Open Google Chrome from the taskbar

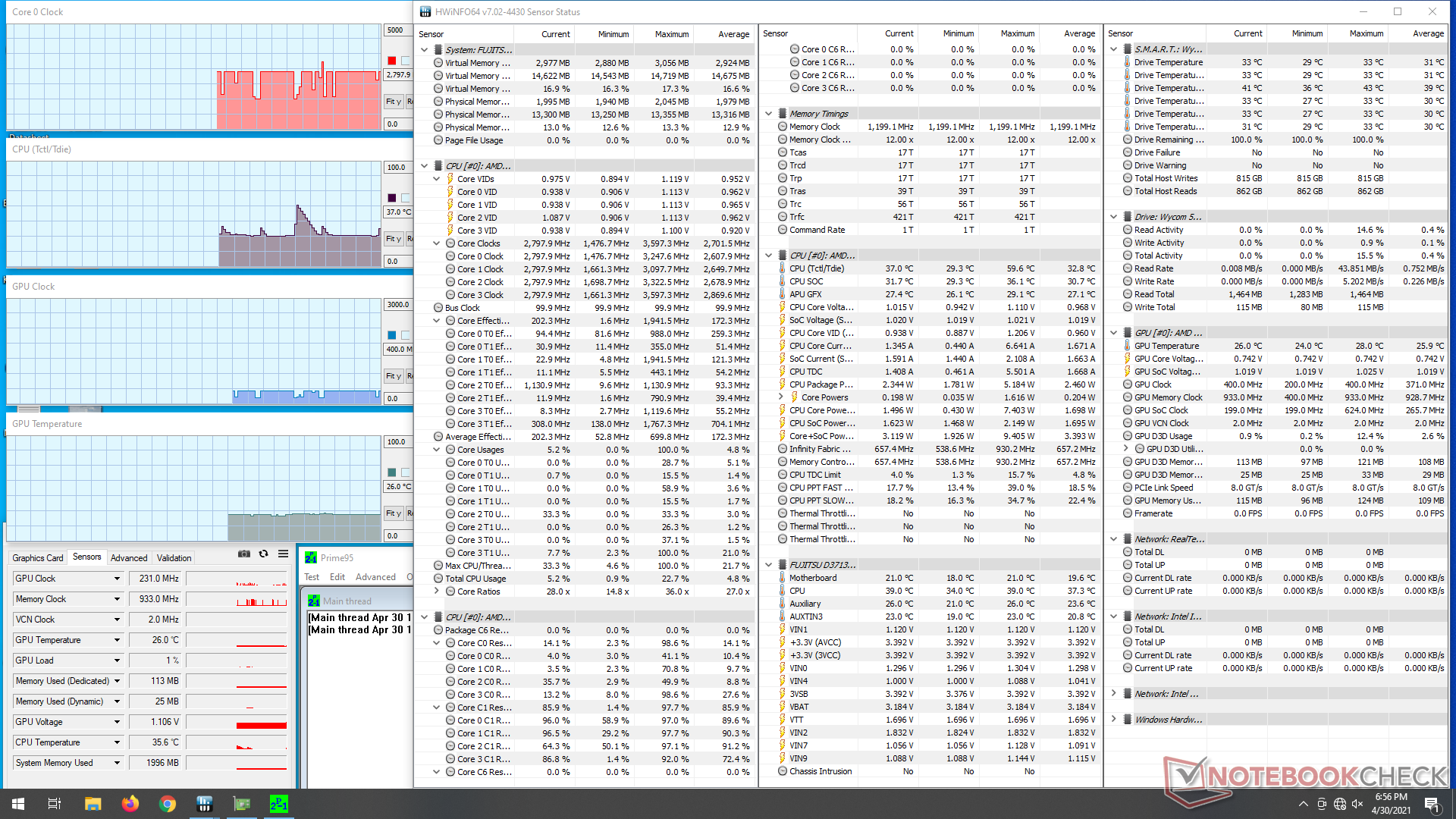click(x=167, y=804)
